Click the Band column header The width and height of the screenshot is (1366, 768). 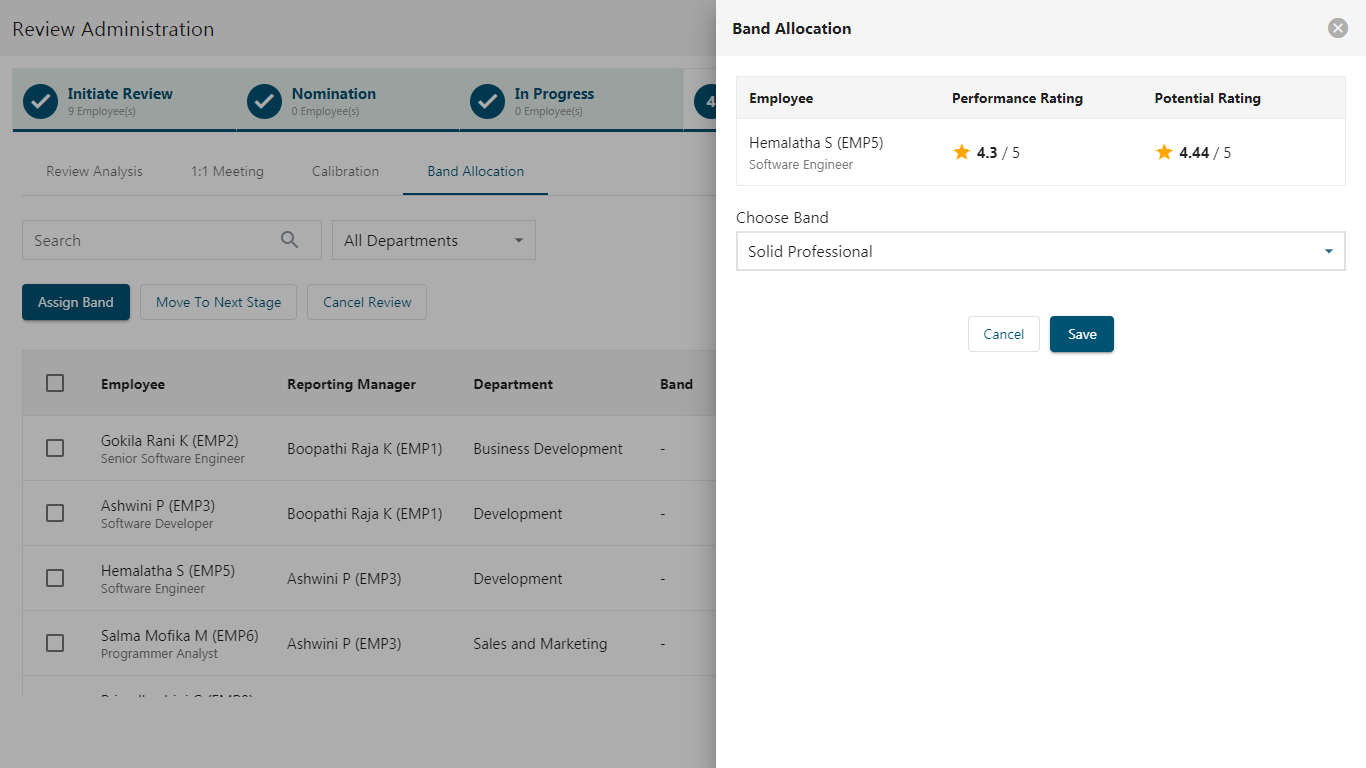676,384
